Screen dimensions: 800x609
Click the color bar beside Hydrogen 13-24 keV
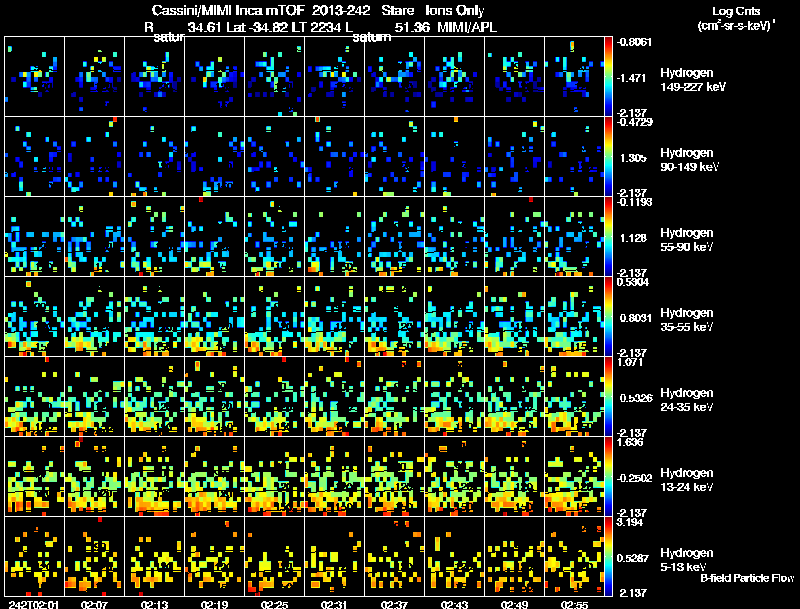tap(608, 476)
